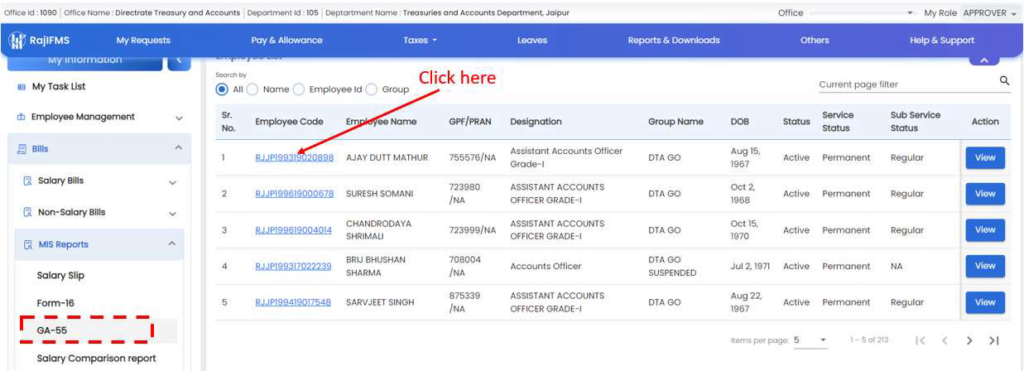Image resolution: width=1024 pixels, height=371 pixels.
Task: View Ajay Dutt Mathur's record
Action: click(x=985, y=158)
